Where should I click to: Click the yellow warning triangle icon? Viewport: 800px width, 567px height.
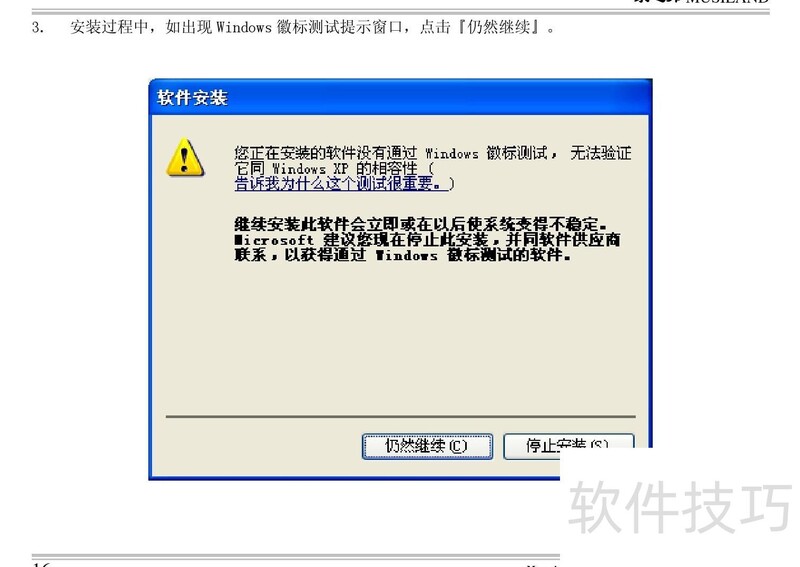click(185, 157)
